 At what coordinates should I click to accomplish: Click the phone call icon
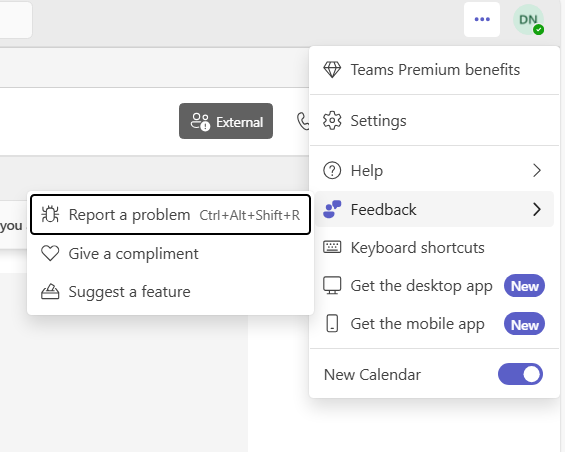pyautogui.click(x=303, y=121)
